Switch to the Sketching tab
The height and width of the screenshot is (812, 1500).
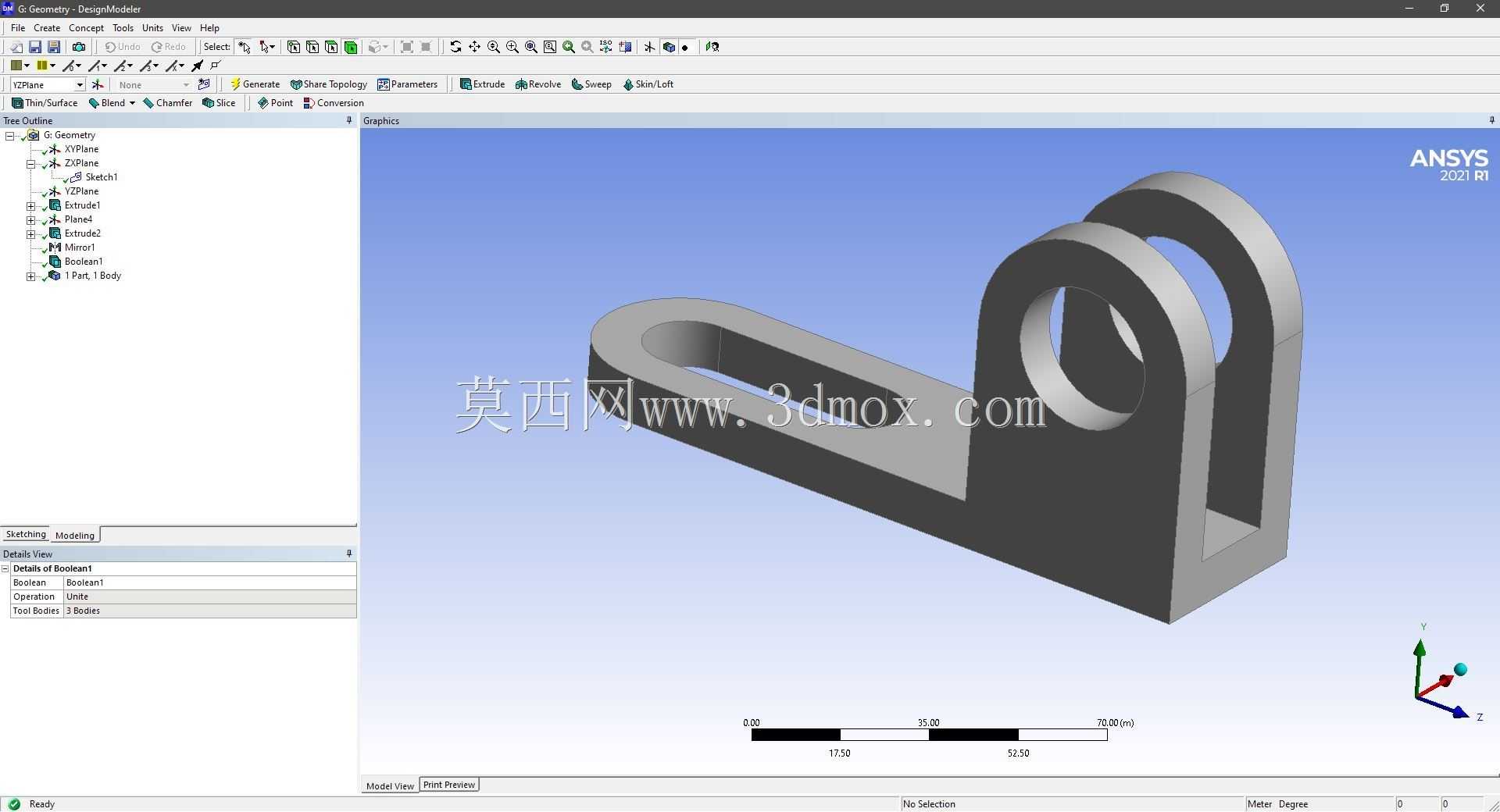tap(26, 534)
